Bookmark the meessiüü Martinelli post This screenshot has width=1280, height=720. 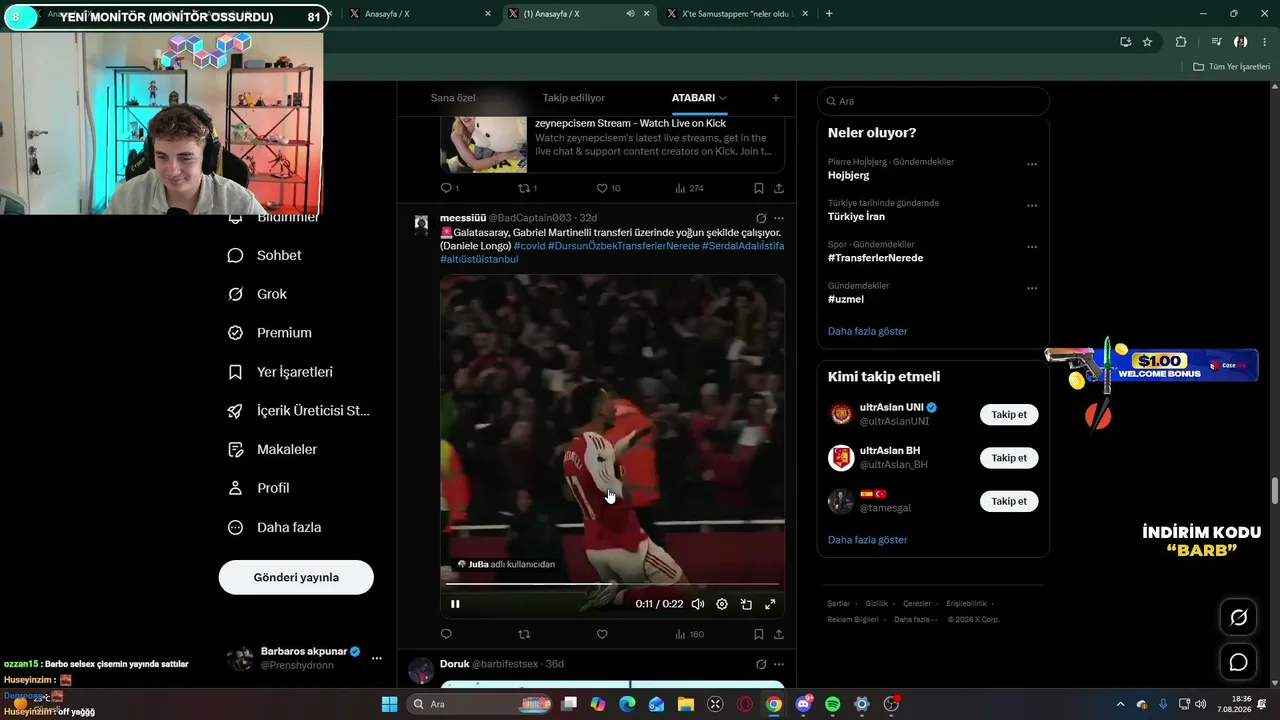[x=759, y=634]
